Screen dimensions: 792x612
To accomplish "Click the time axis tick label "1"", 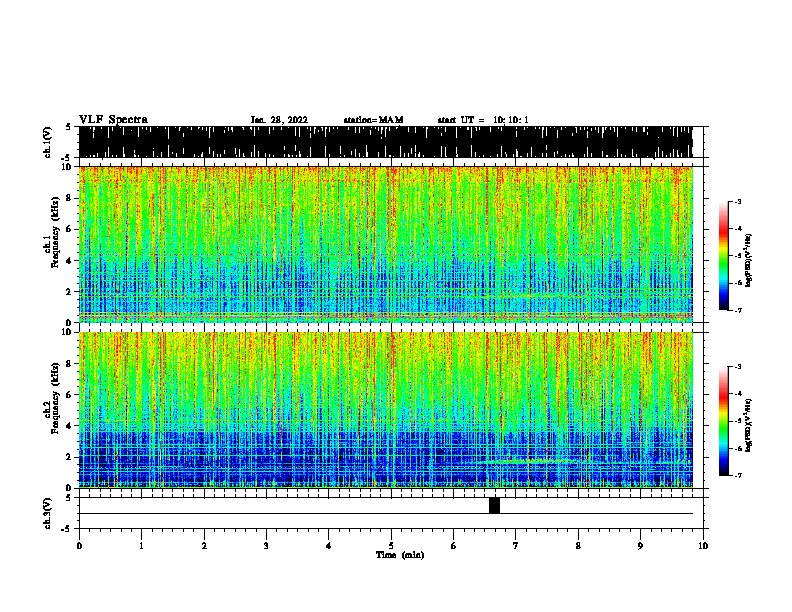I will click(141, 546).
